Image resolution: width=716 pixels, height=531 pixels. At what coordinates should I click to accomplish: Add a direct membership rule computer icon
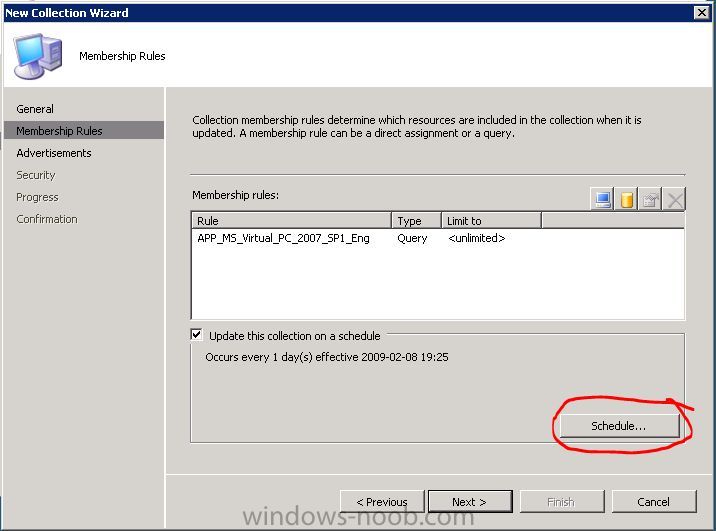pos(602,199)
